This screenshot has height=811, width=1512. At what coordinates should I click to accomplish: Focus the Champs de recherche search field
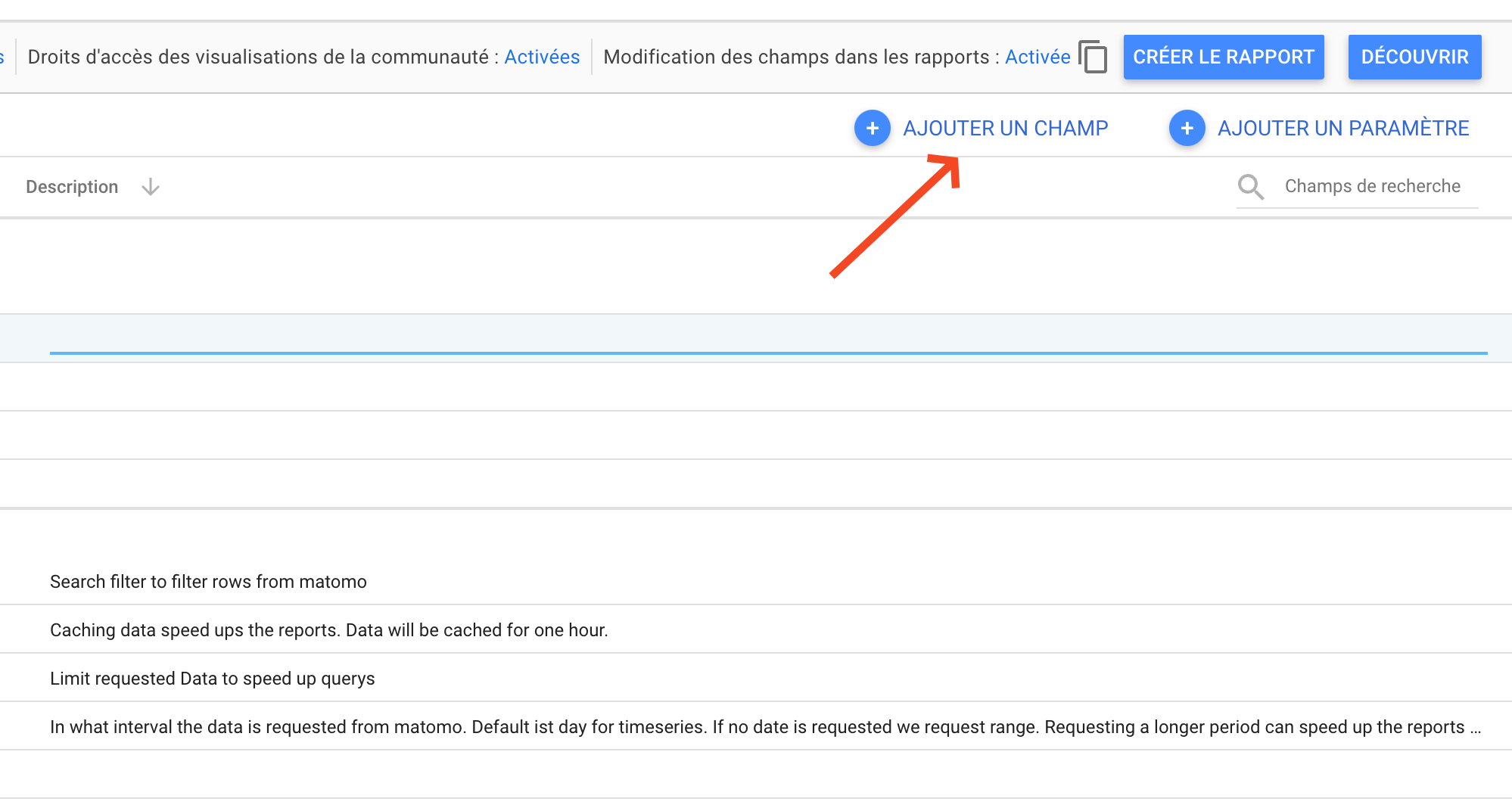[x=1372, y=187]
